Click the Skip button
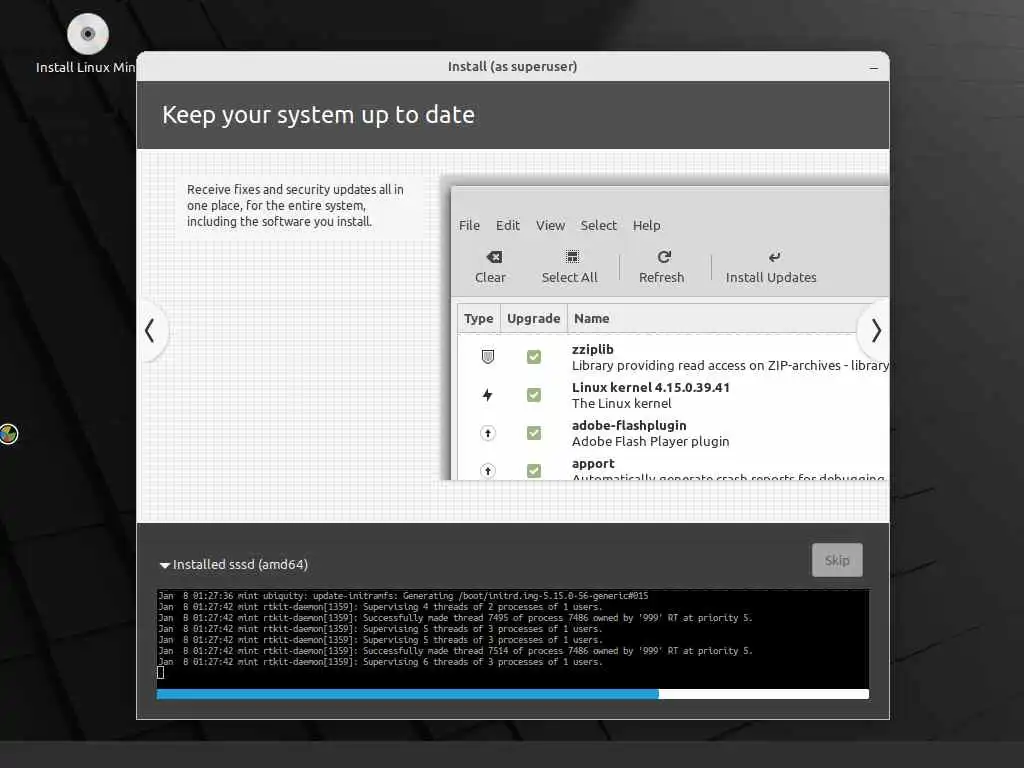The image size is (1024, 768). pos(837,560)
